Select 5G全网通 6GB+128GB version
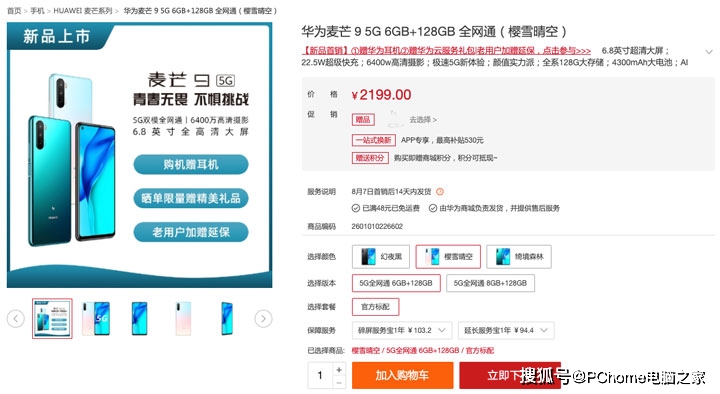Viewport: 720px width, 394px height. [396, 283]
